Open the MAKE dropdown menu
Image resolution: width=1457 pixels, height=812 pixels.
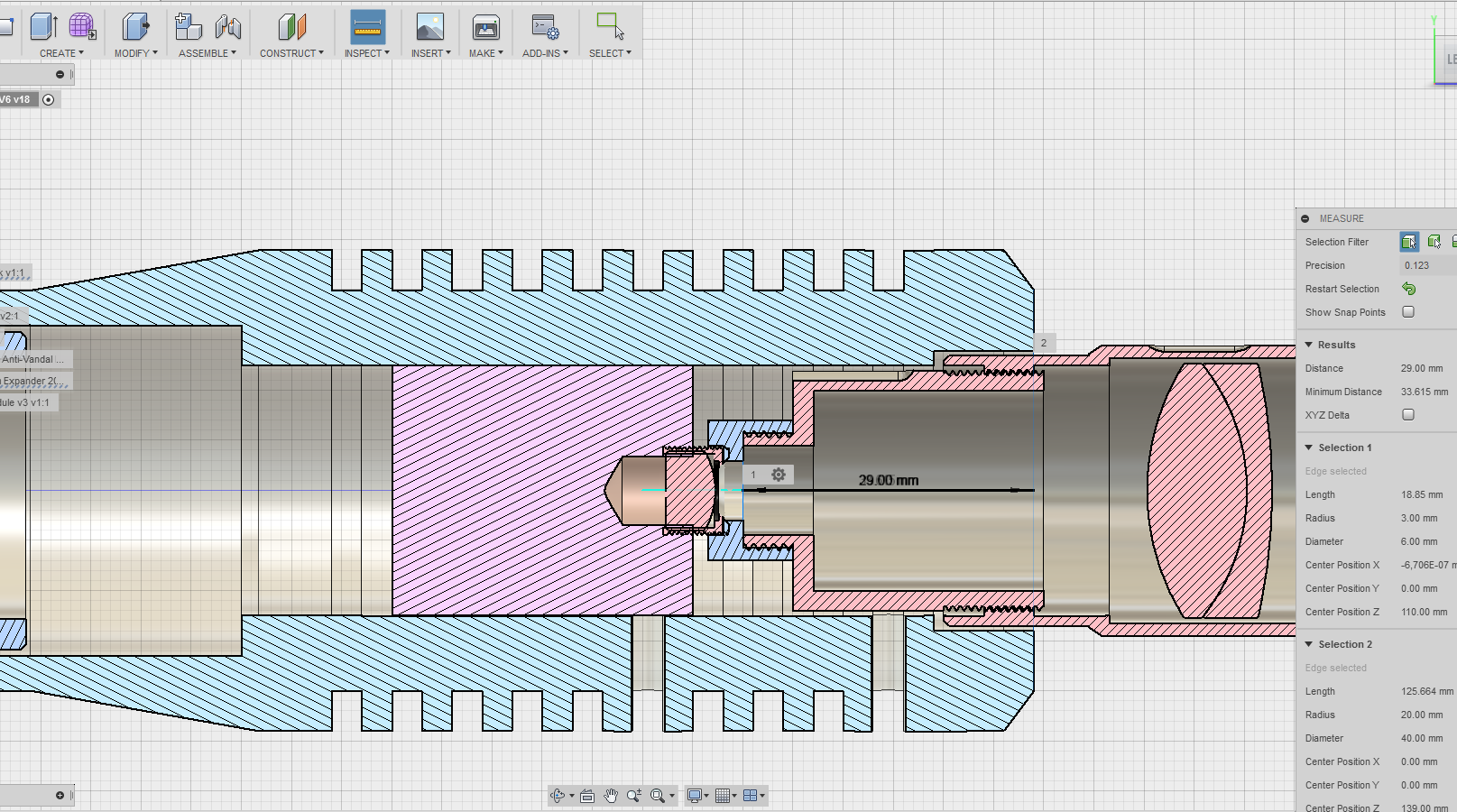(x=485, y=53)
